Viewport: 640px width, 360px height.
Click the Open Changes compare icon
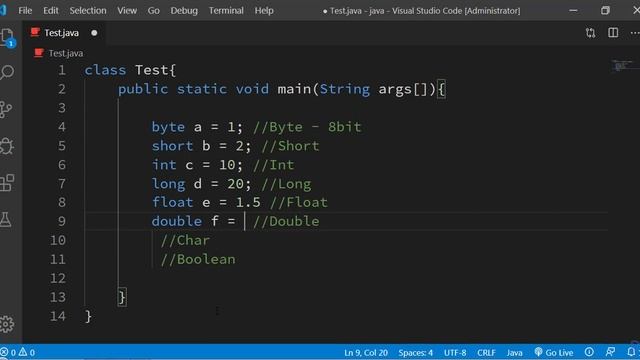[x=590, y=33]
